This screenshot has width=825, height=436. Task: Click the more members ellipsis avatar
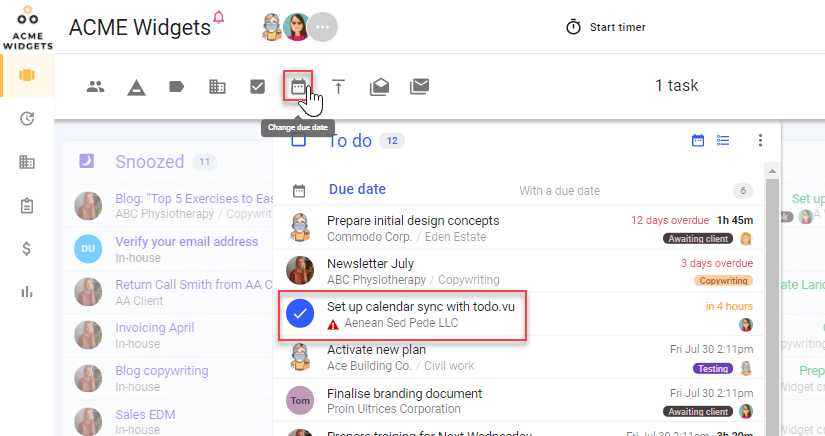click(323, 27)
